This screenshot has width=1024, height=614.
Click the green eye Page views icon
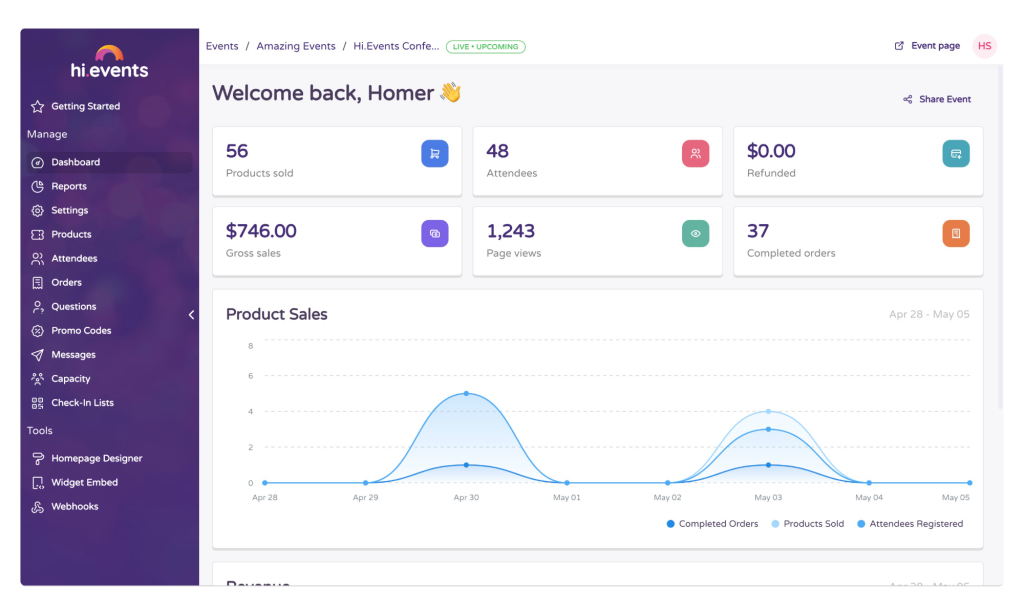(x=695, y=233)
